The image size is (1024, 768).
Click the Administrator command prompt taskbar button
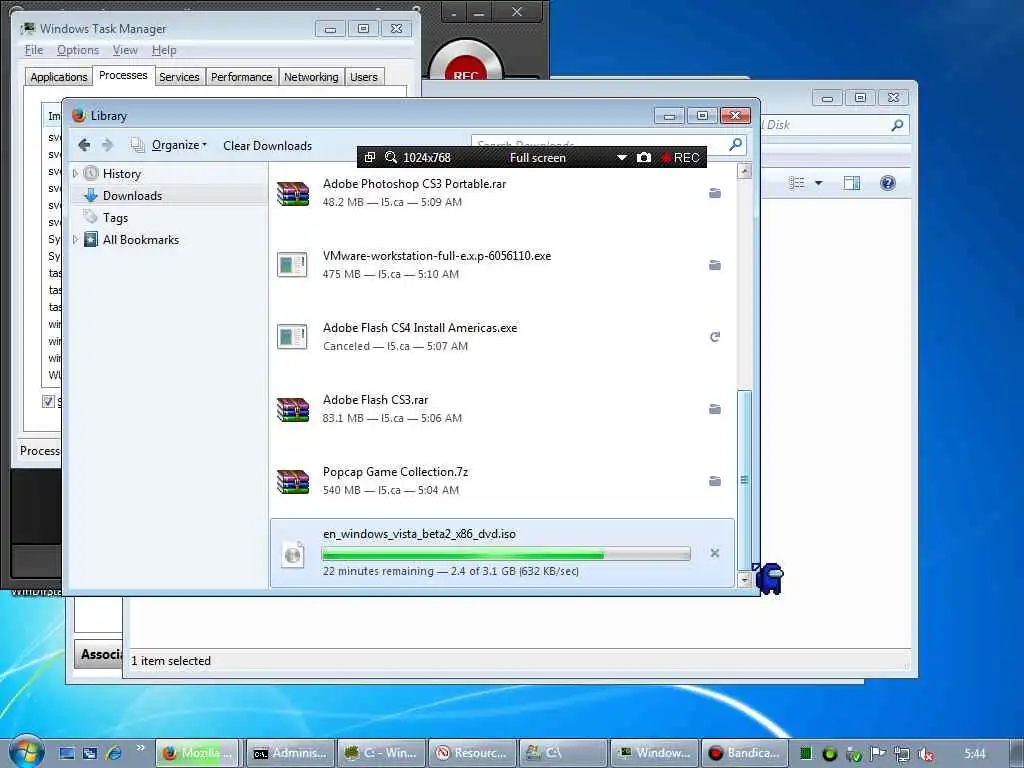(289, 753)
